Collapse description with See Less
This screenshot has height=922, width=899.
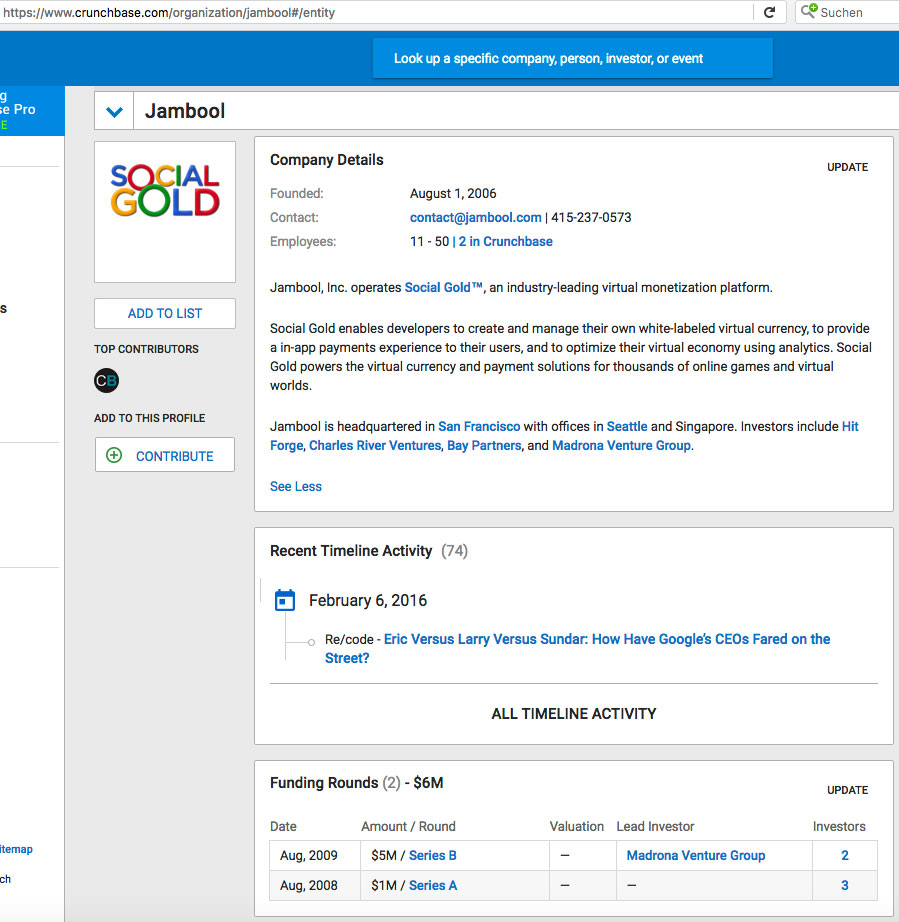point(296,486)
